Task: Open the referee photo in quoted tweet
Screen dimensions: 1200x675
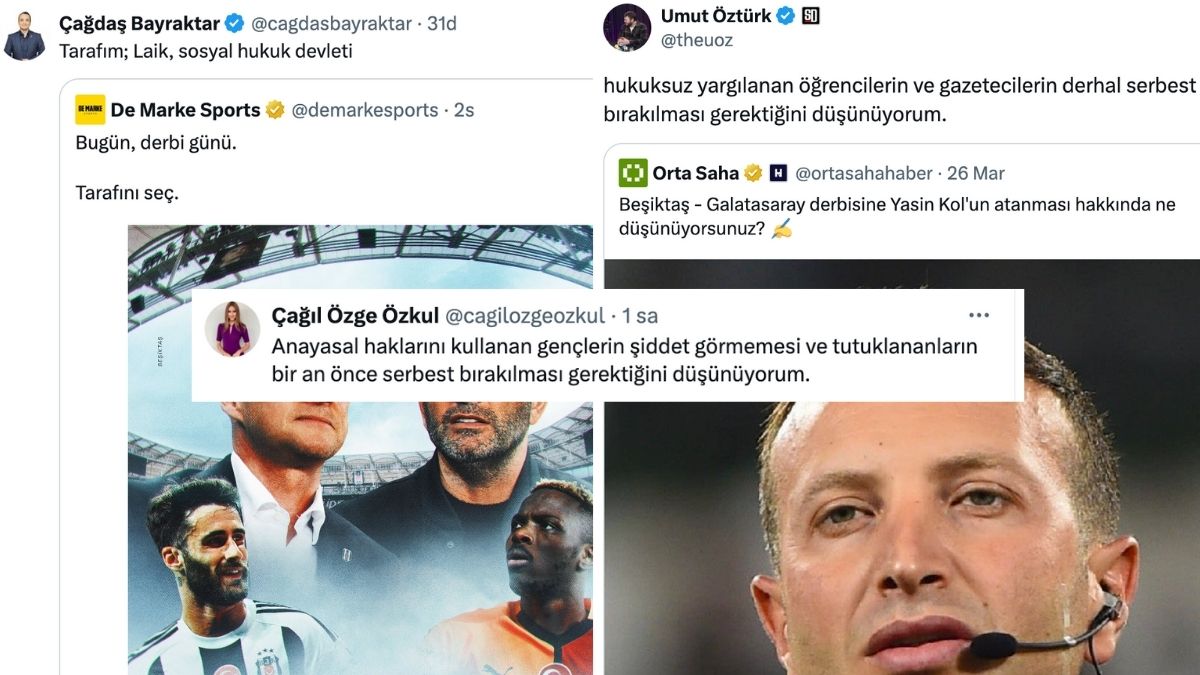Action: pyautogui.click(x=902, y=467)
